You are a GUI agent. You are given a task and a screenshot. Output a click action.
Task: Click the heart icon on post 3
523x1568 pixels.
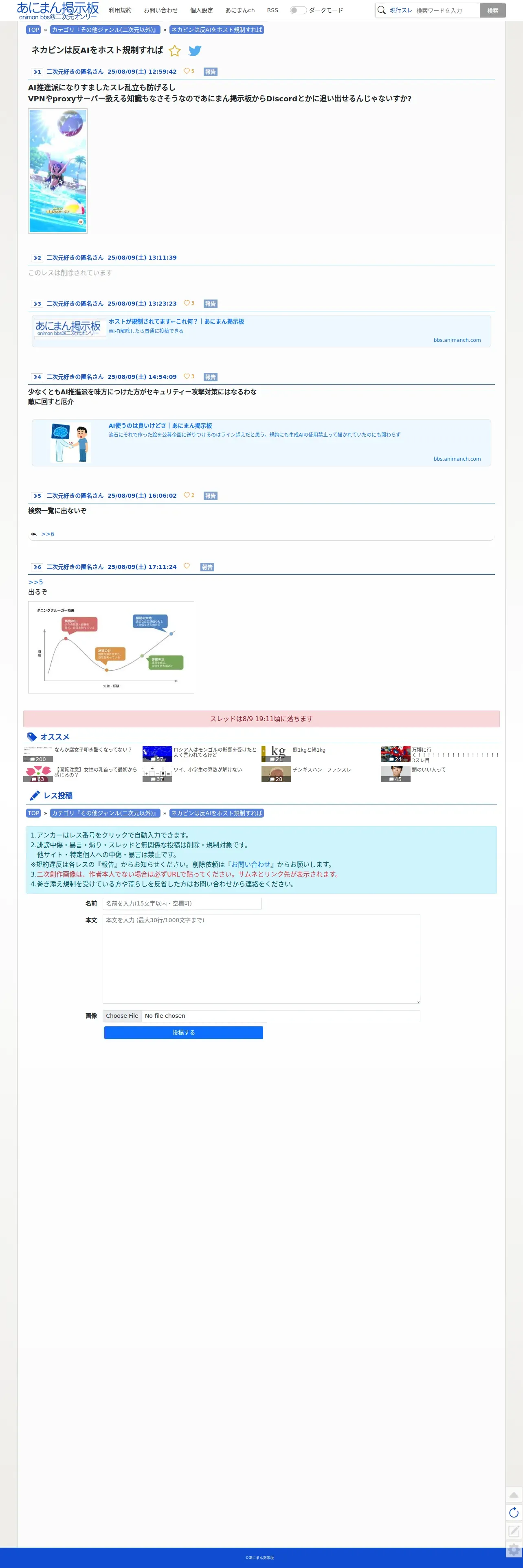coord(187,303)
